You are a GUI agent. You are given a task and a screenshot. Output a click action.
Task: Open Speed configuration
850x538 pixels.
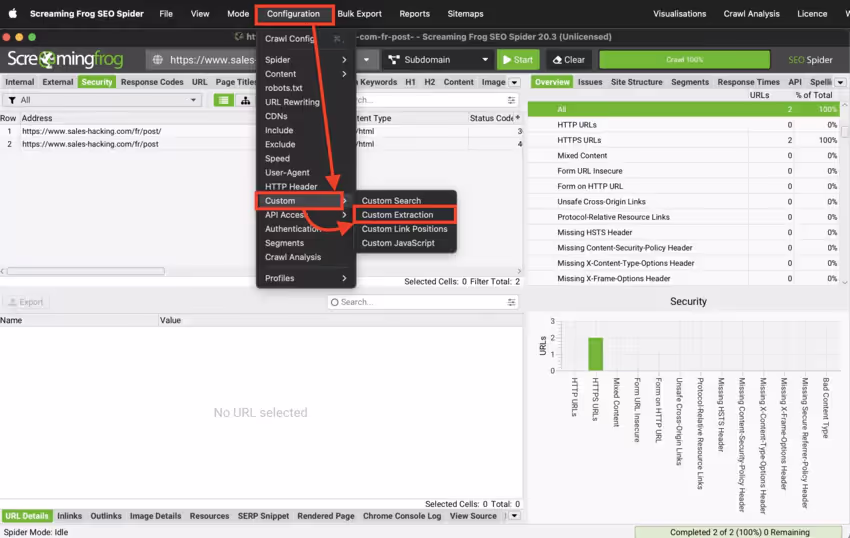pos(278,158)
